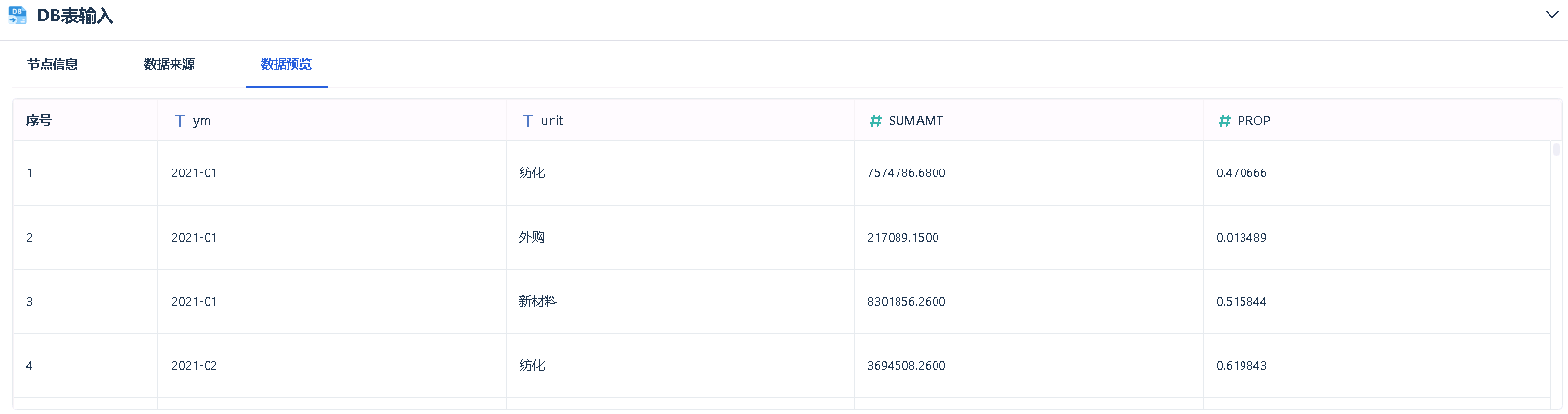Viewport: 1568px width, 414px height.
Task: Click the DB table input icon
Action: (x=18, y=16)
